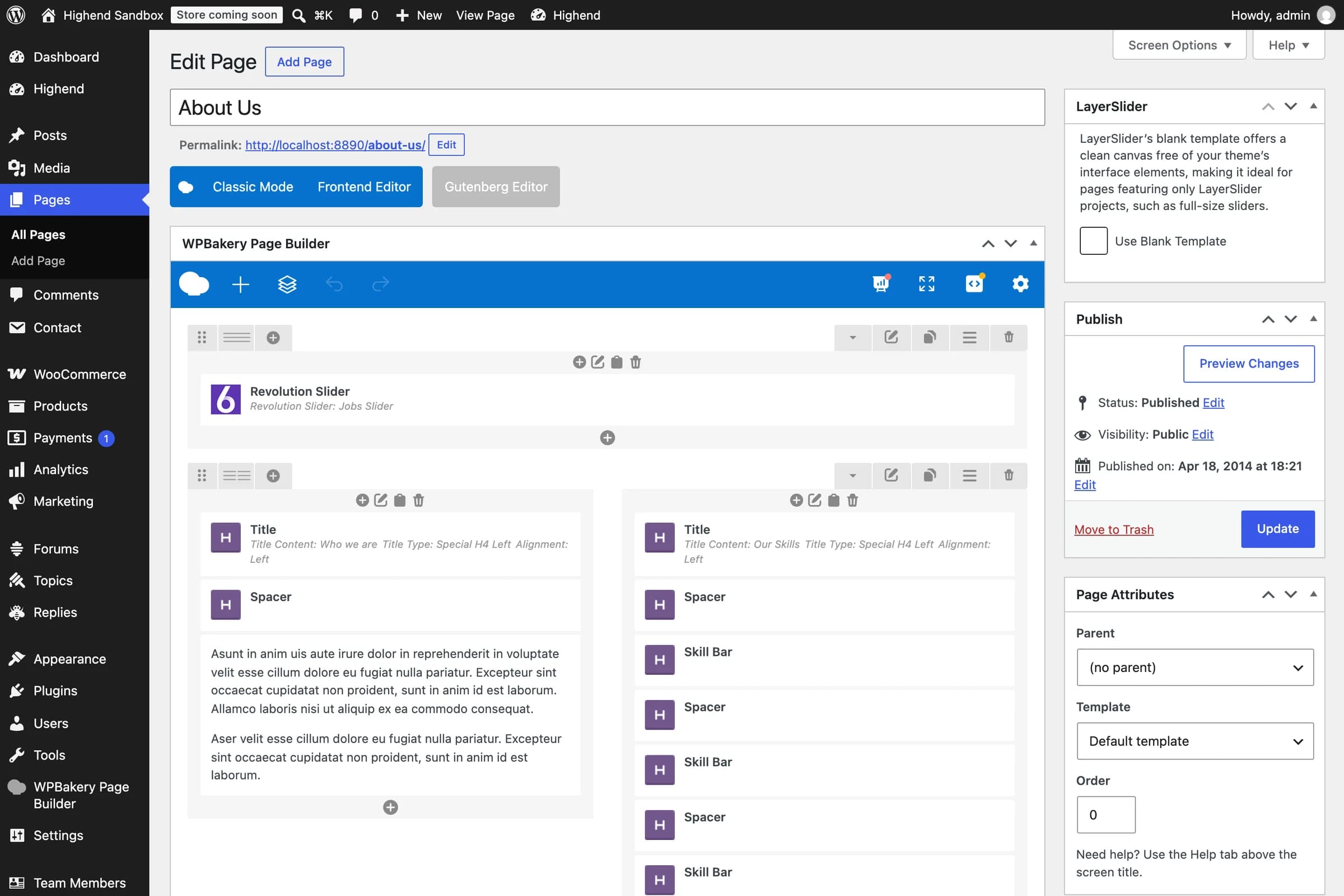Toggle the two-column row collapse arrow
Viewport: 1344px width, 896px height.
click(x=852, y=475)
